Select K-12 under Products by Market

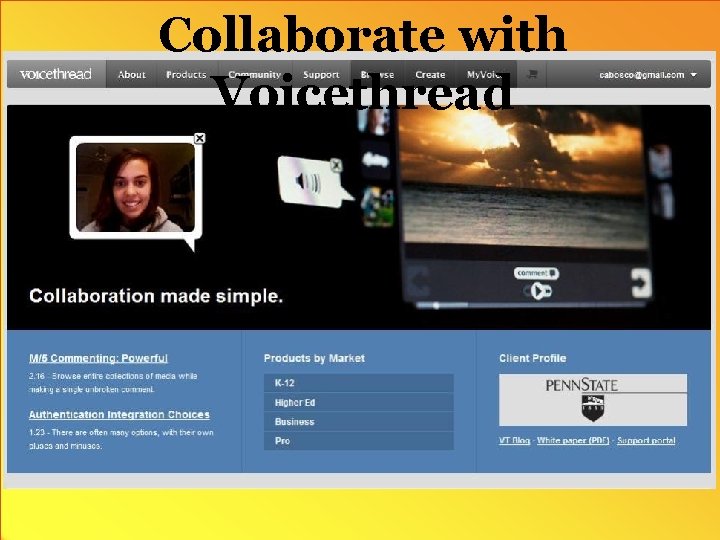[x=359, y=383]
